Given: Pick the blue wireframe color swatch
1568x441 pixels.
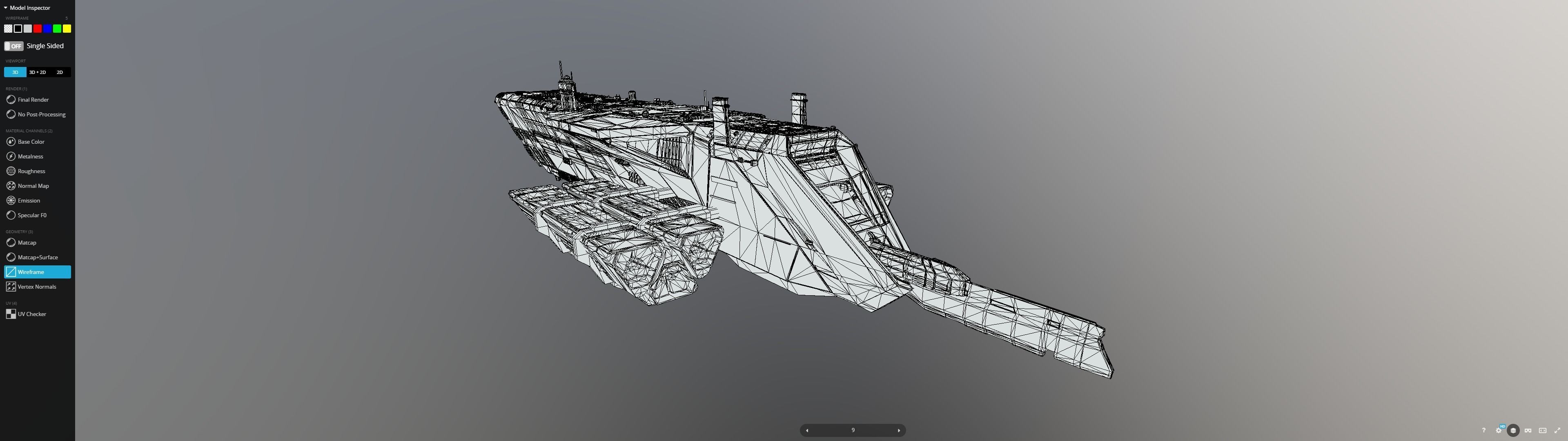Looking at the screenshot, I should pyautogui.click(x=47, y=29).
